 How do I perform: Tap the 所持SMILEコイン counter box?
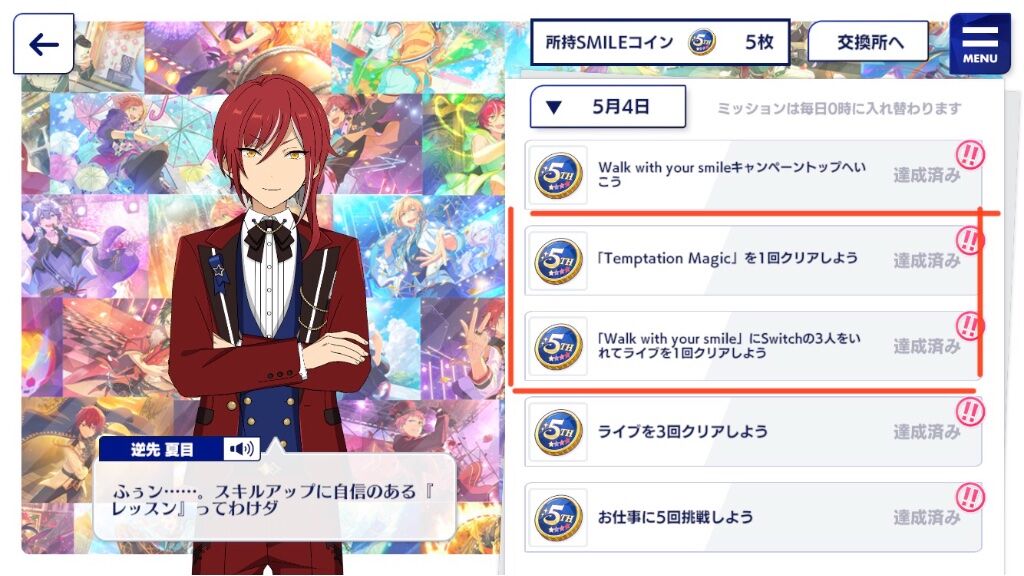click(660, 42)
